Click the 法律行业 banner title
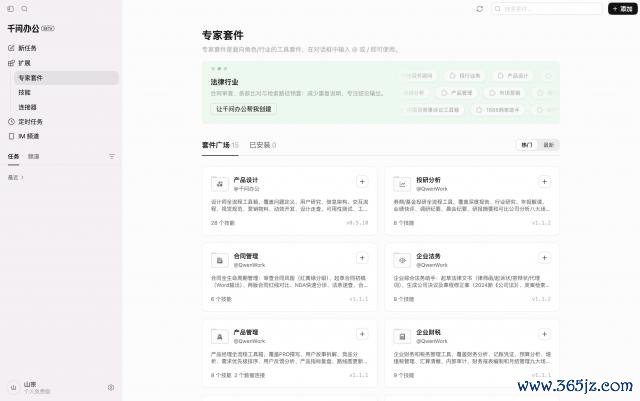 tap(224, 82)
